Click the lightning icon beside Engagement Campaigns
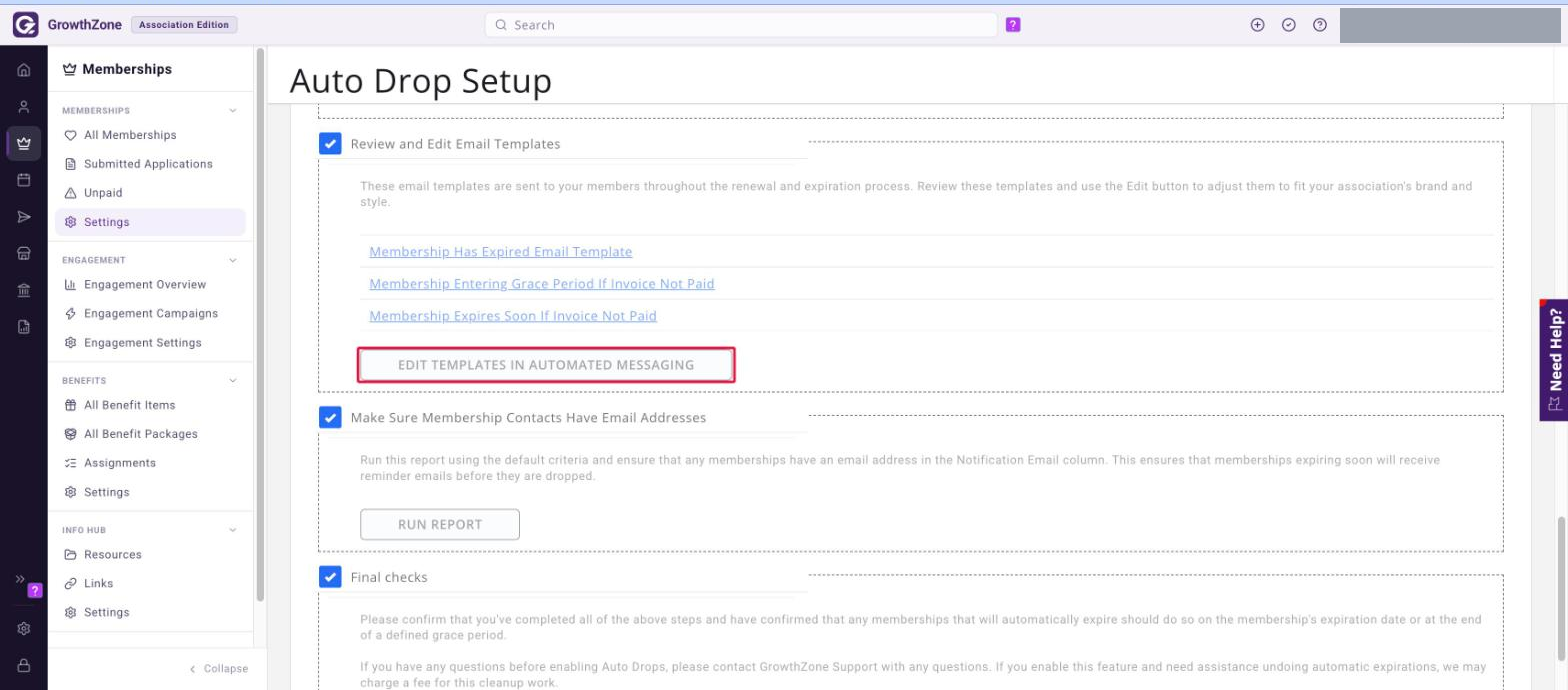 (x=70, y=314)
